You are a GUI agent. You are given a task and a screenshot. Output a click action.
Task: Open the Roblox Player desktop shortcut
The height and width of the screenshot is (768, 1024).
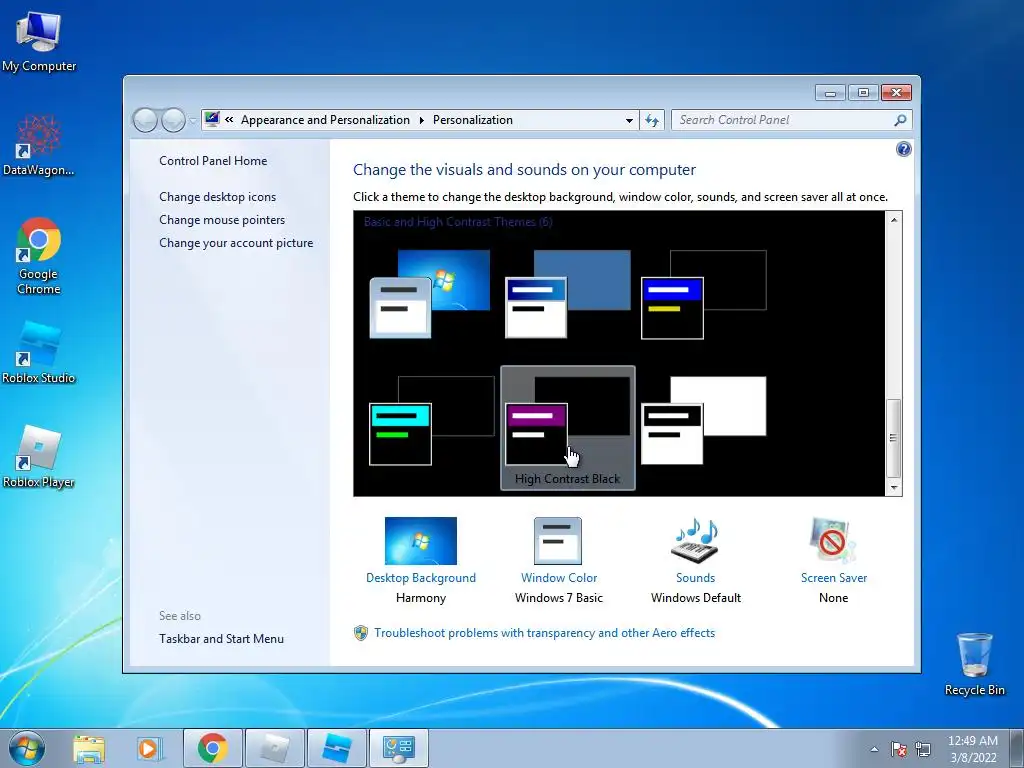point(39,456)
